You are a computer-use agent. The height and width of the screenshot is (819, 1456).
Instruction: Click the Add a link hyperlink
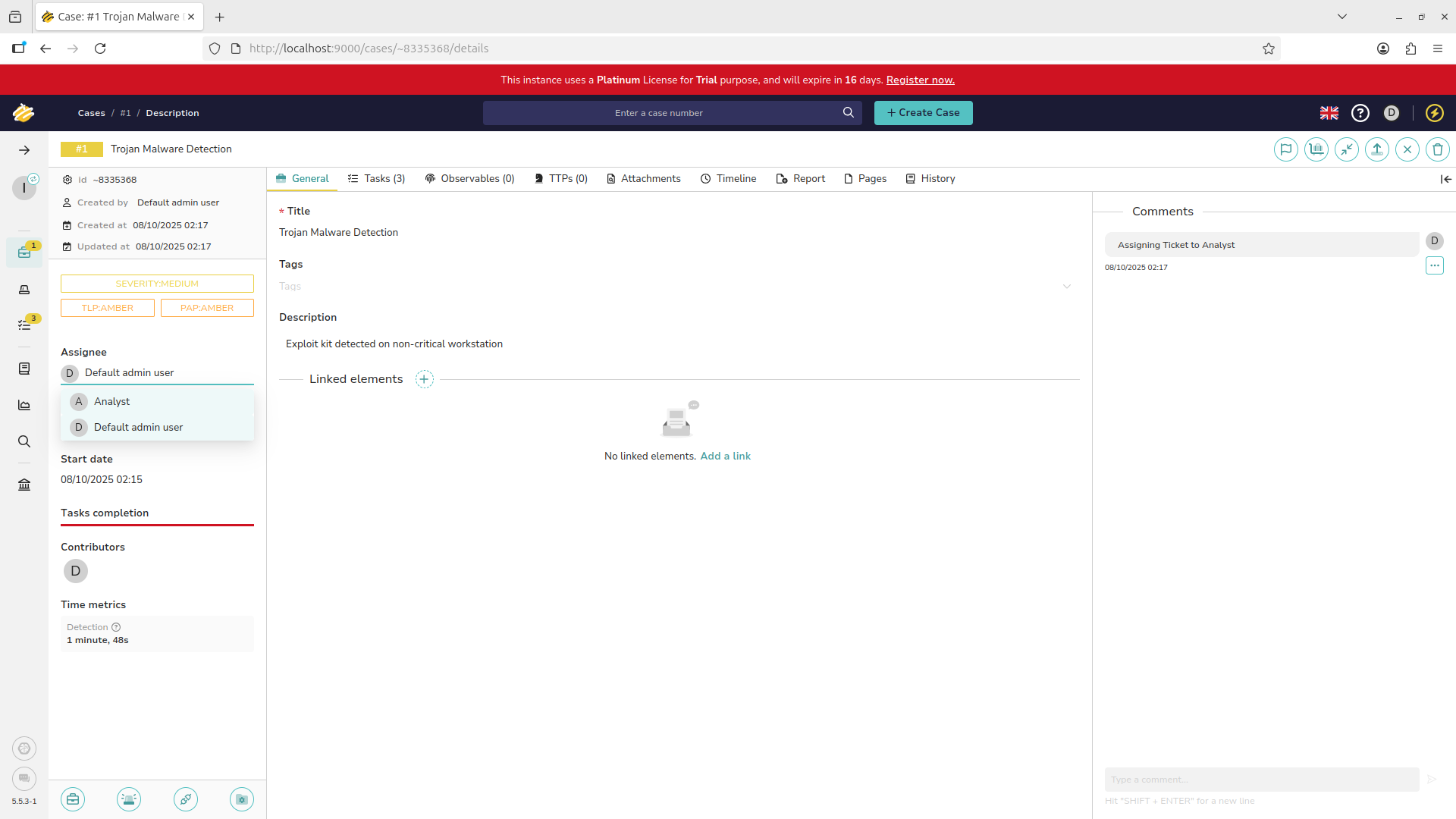click(x=725, y=457)
